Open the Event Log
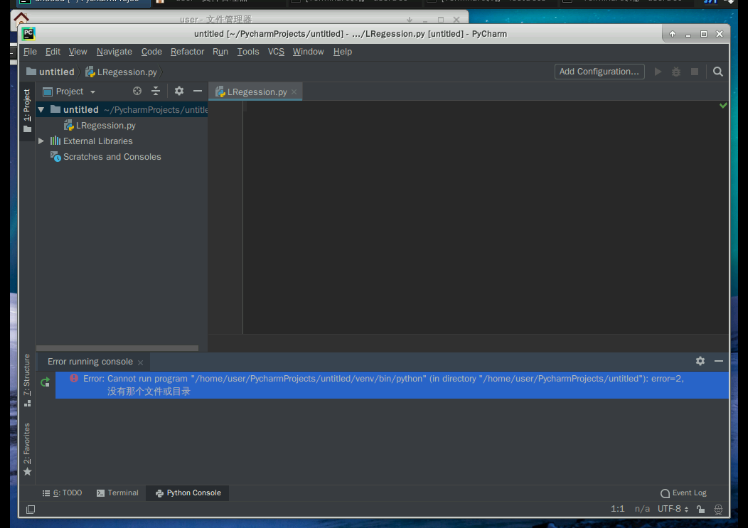Screen dimensions: 748x528 683,493
